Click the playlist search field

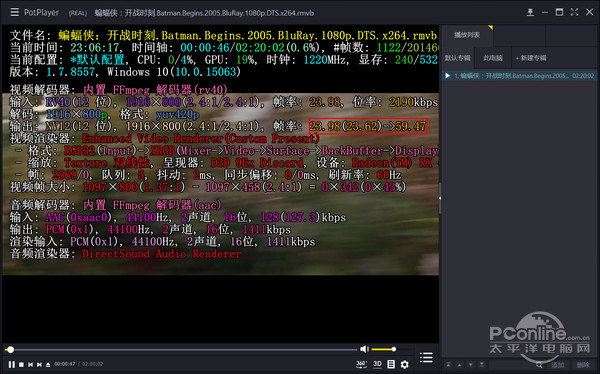coord(511,365)
